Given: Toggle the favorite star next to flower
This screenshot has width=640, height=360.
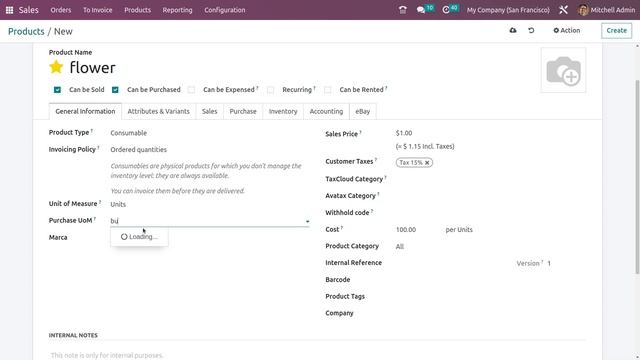Looking at the screenshot, I should pyautogui.click(x=56, y=67).
